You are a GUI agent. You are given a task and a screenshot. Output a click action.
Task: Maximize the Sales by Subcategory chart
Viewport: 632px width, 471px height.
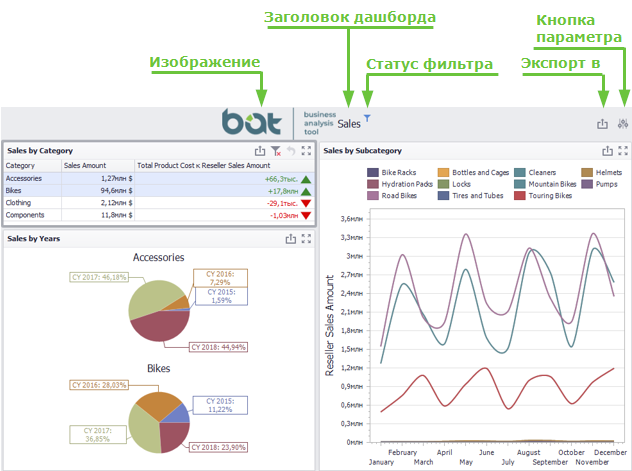623,151
